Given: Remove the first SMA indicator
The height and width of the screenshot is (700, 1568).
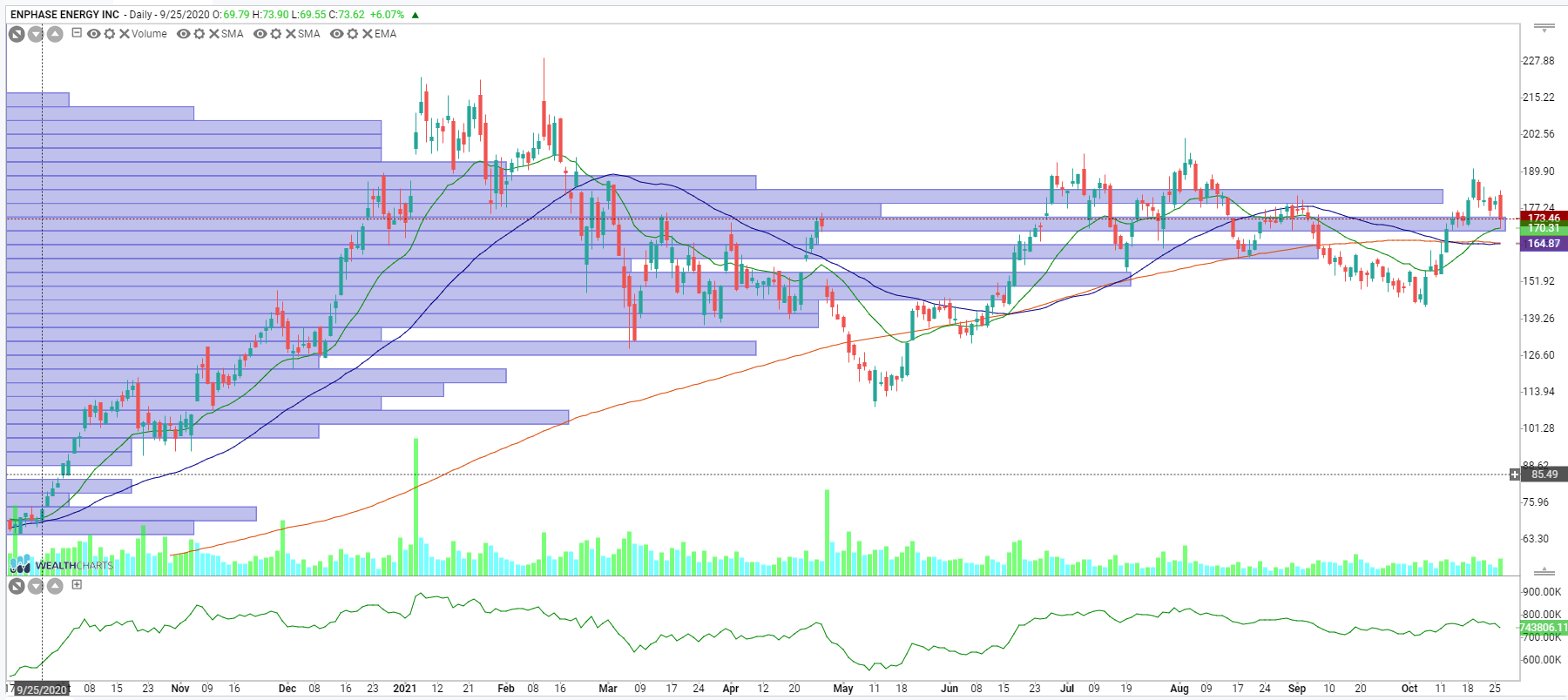Looking at the screenshot, I should click(214, 34).
